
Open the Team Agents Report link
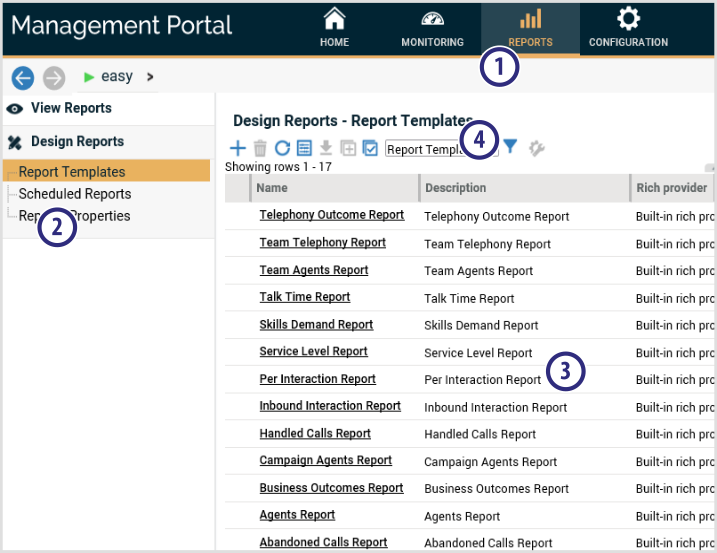coord(314,270)
